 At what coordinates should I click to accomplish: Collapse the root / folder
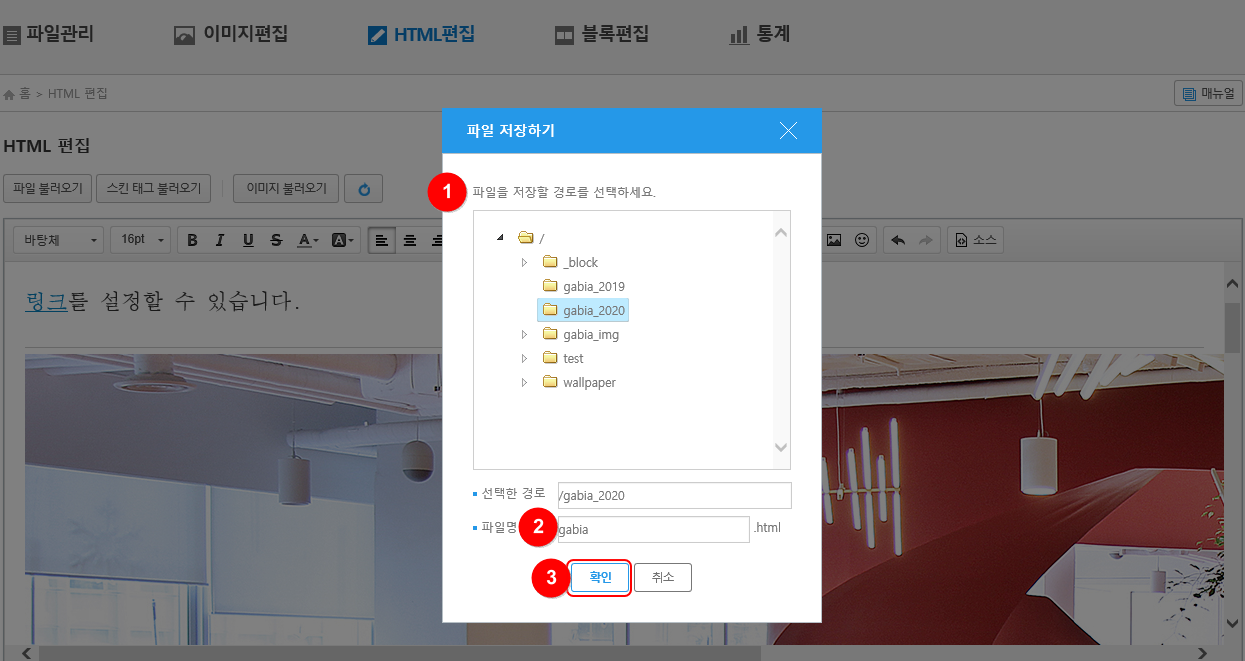[499, 238]
